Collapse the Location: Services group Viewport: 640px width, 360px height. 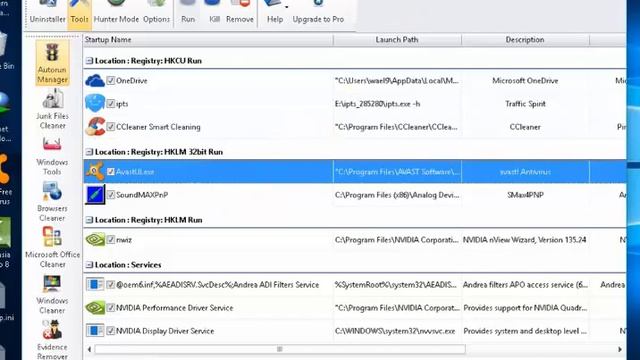click(89, 265)
